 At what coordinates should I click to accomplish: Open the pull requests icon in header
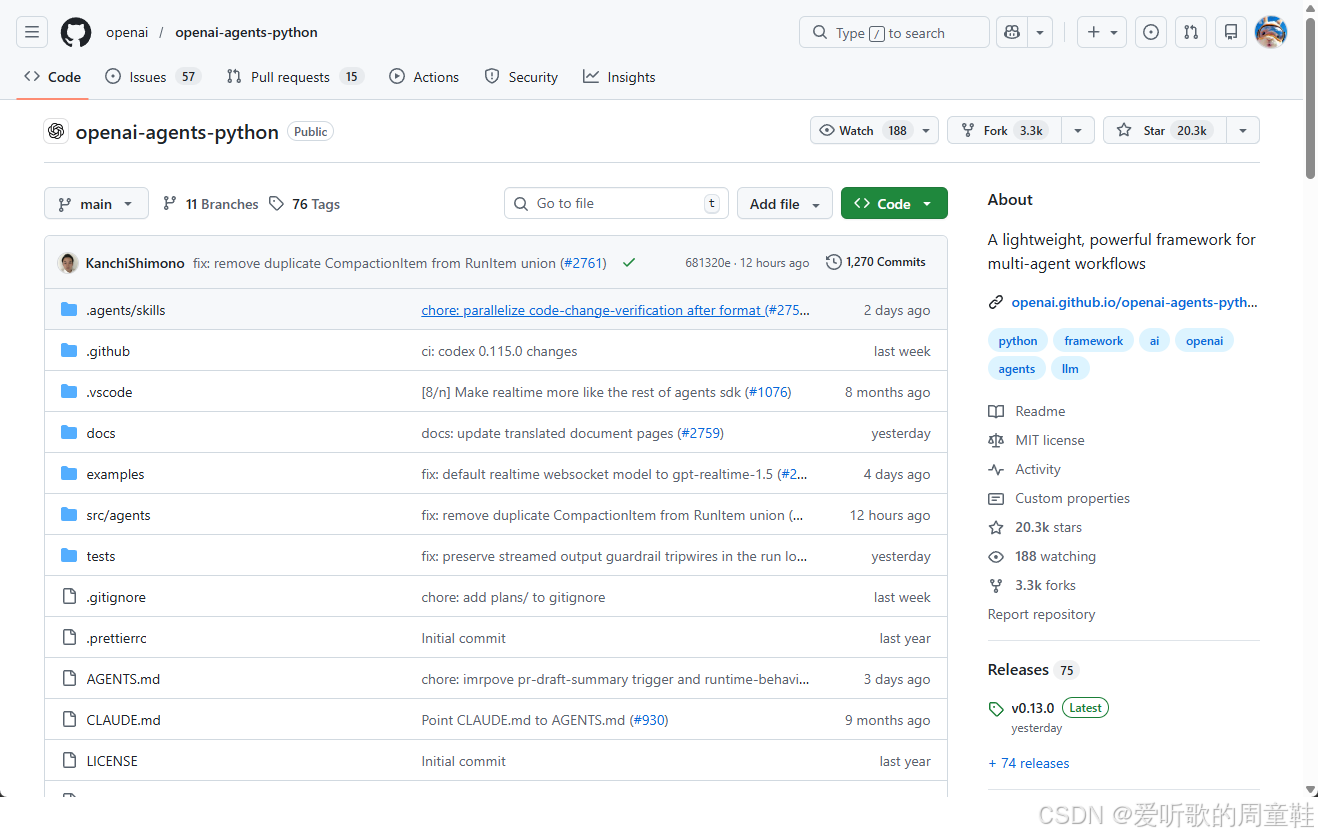click(1191, 32)
